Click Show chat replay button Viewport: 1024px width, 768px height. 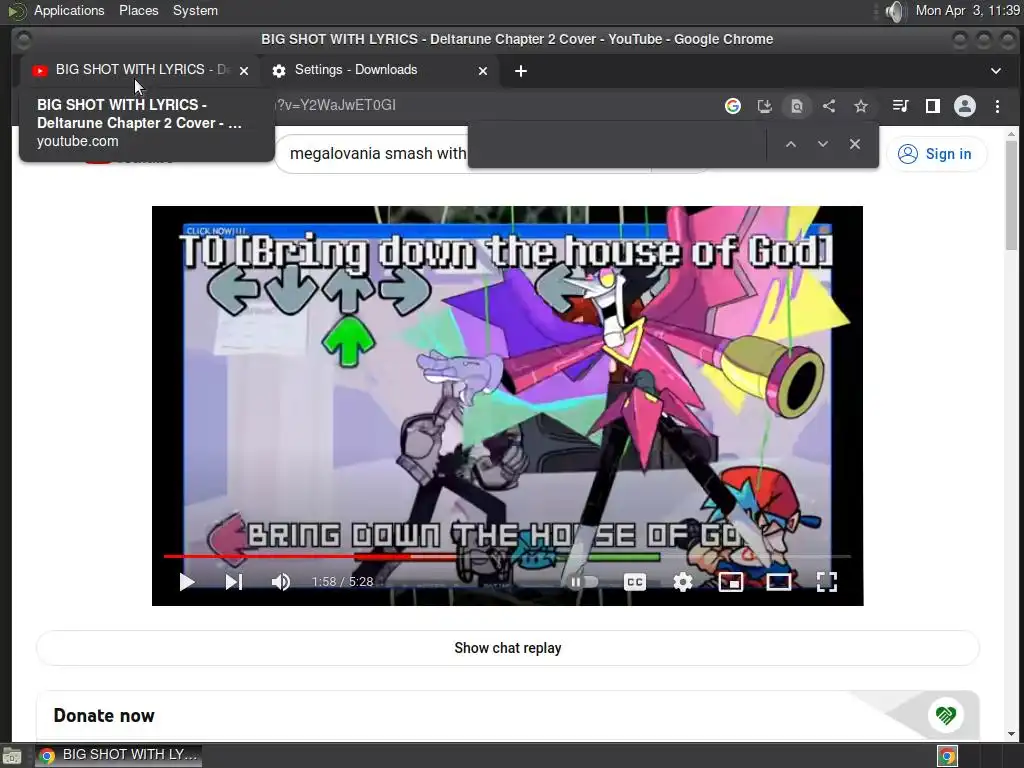(x=507, y=648)
